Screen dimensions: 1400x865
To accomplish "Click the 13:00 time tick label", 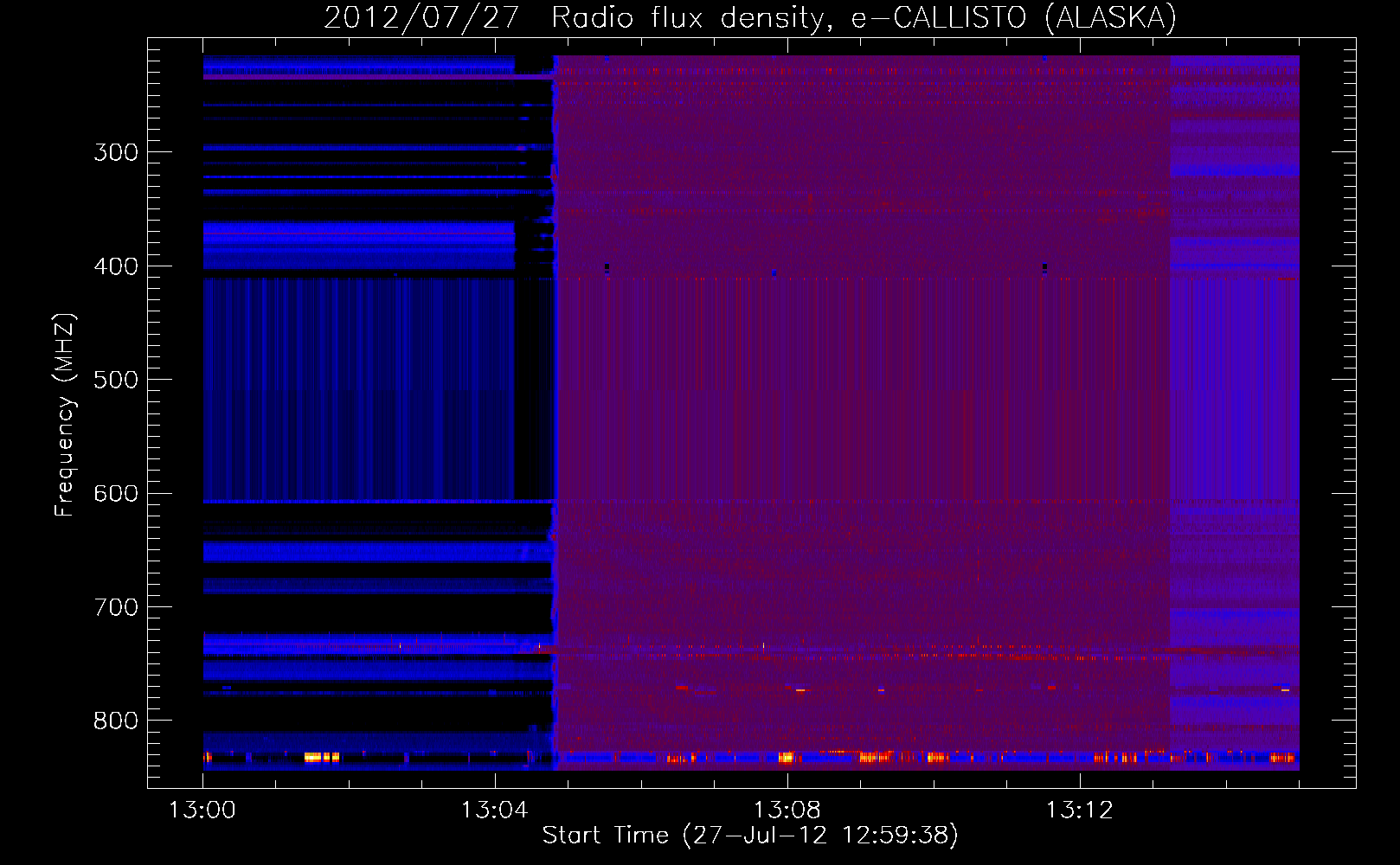I will tap(202, 811).
